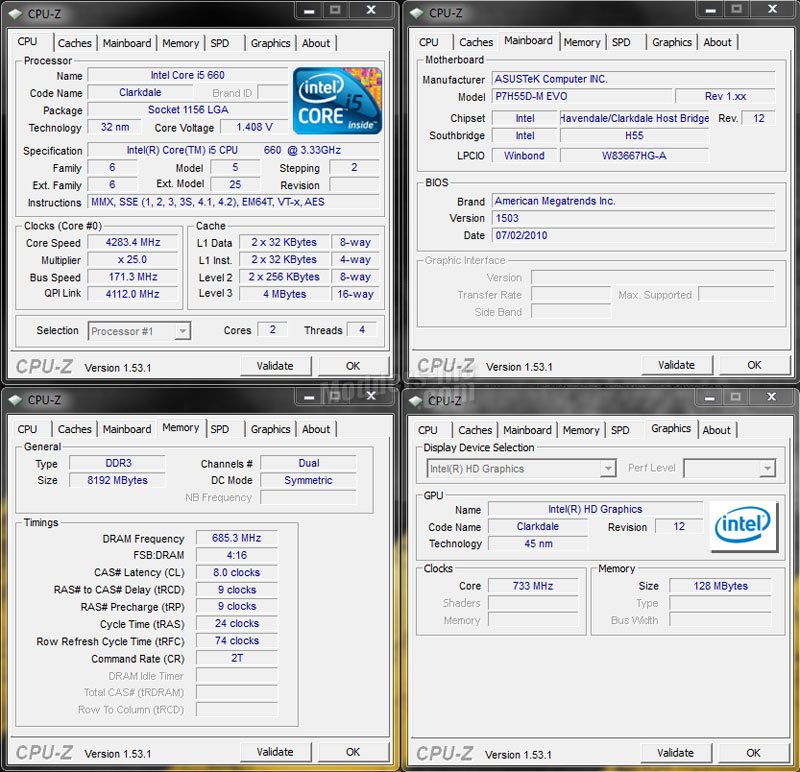
Task: Click the 'W83667HG-A' LPCIO value
Action: point(634,156)
